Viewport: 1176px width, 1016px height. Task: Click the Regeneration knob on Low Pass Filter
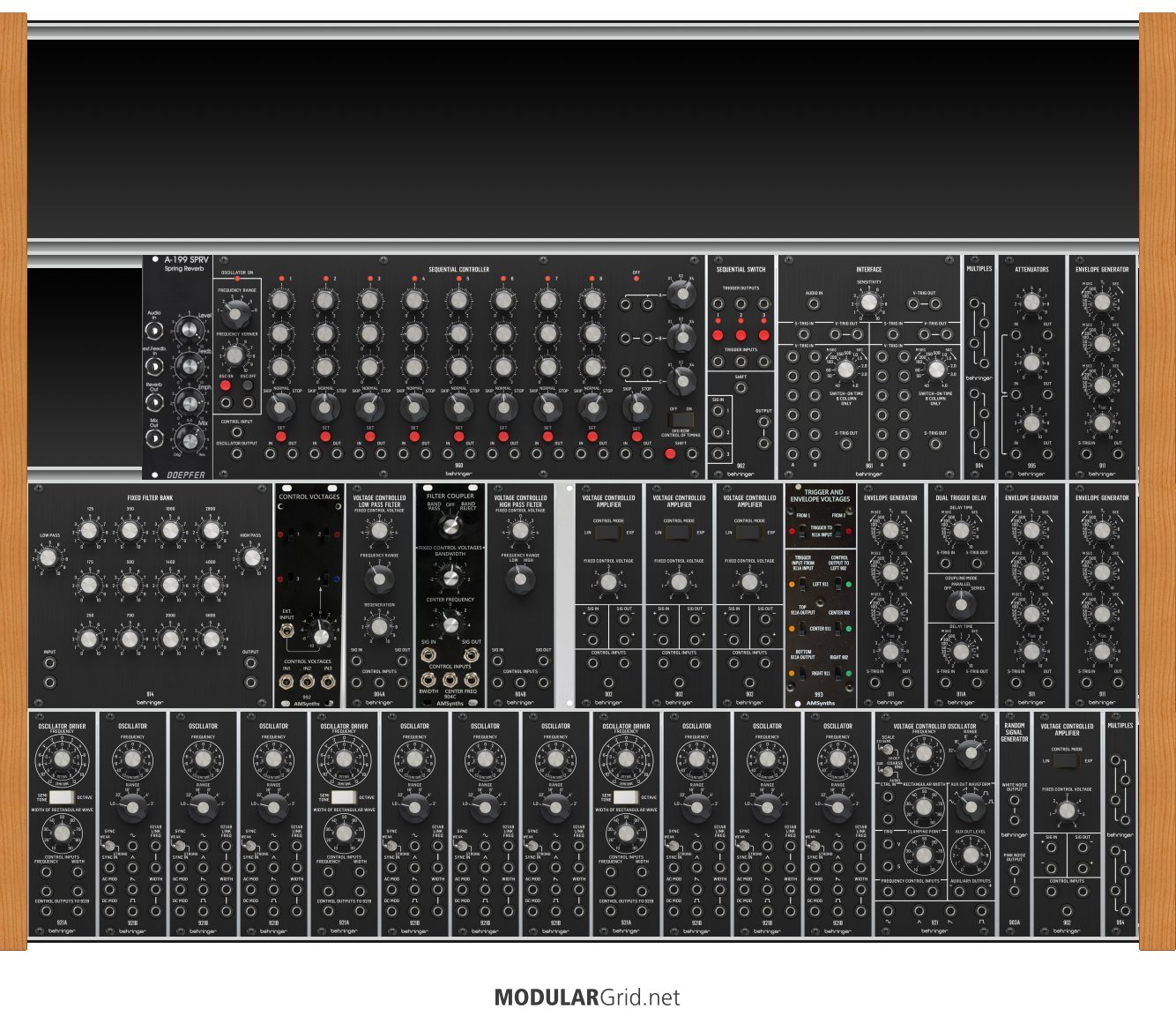379,627
